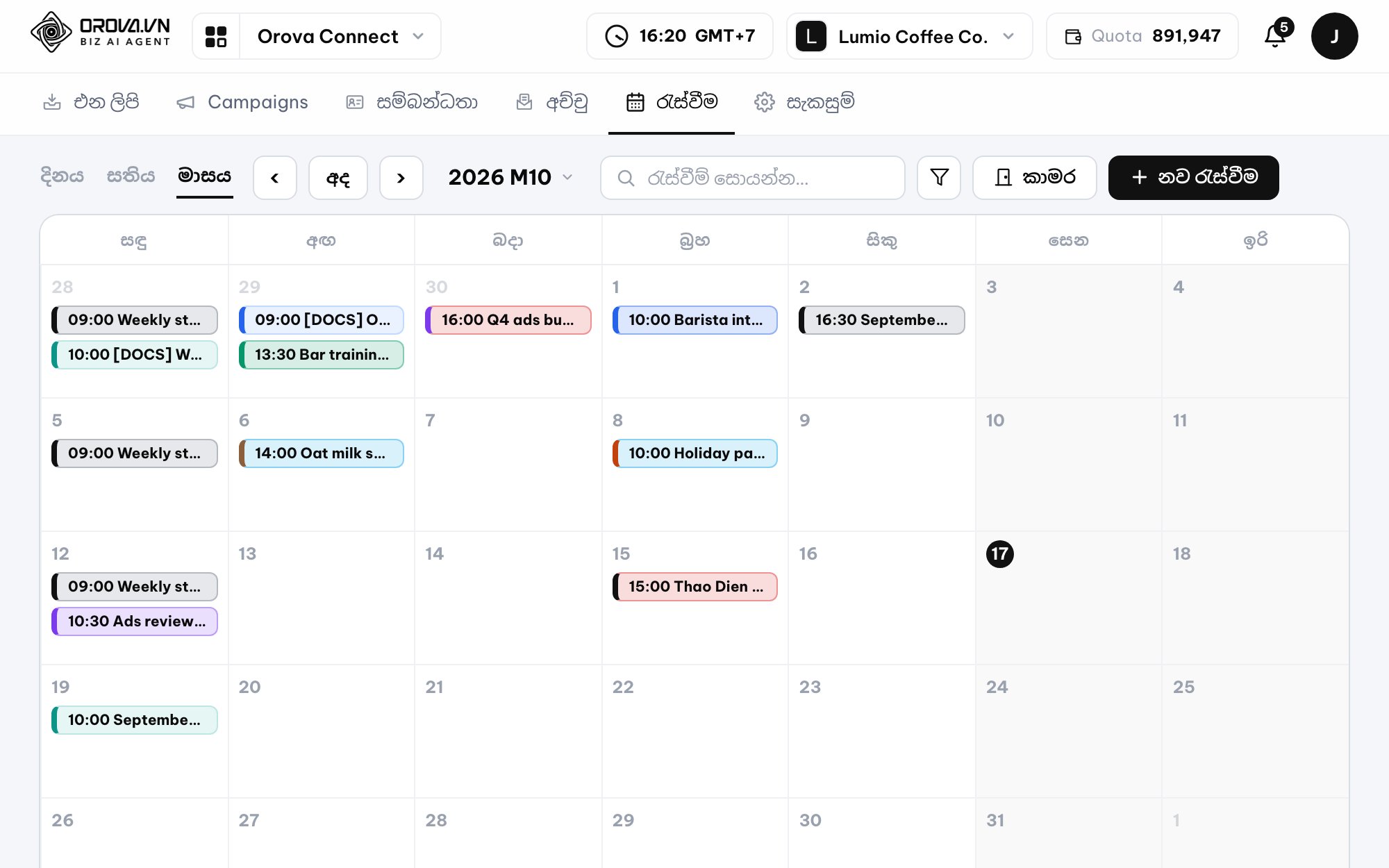Open the filter funnel button
1389x868 pixels.
pyautogui.click(x=939, y=178)
